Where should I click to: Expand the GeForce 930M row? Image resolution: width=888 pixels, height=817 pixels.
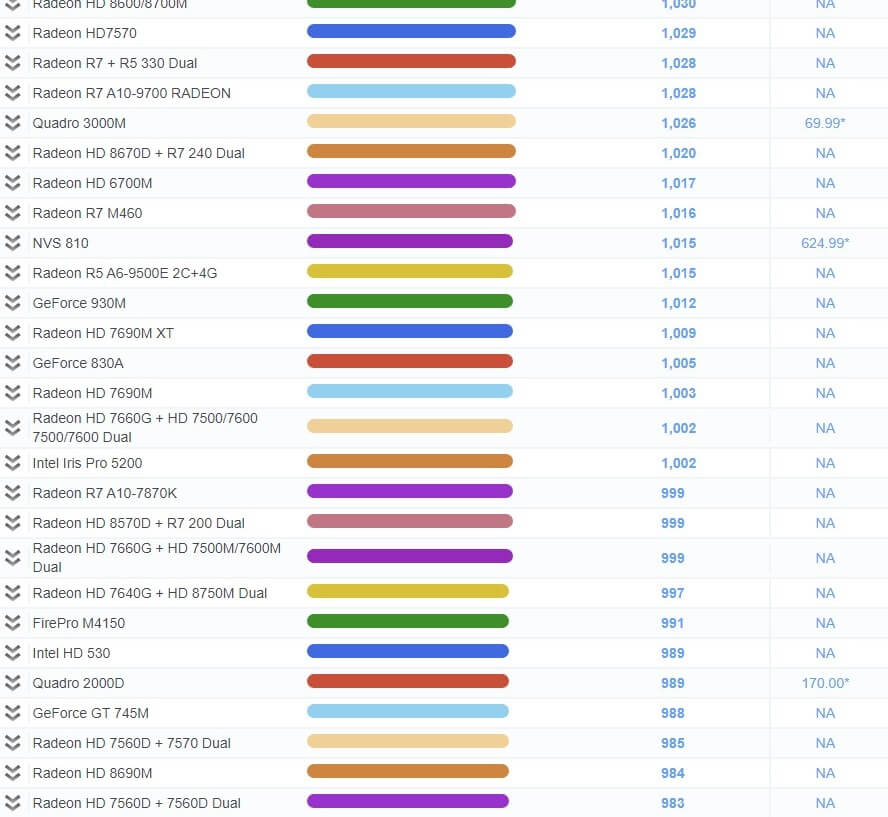tap(12, 303)
